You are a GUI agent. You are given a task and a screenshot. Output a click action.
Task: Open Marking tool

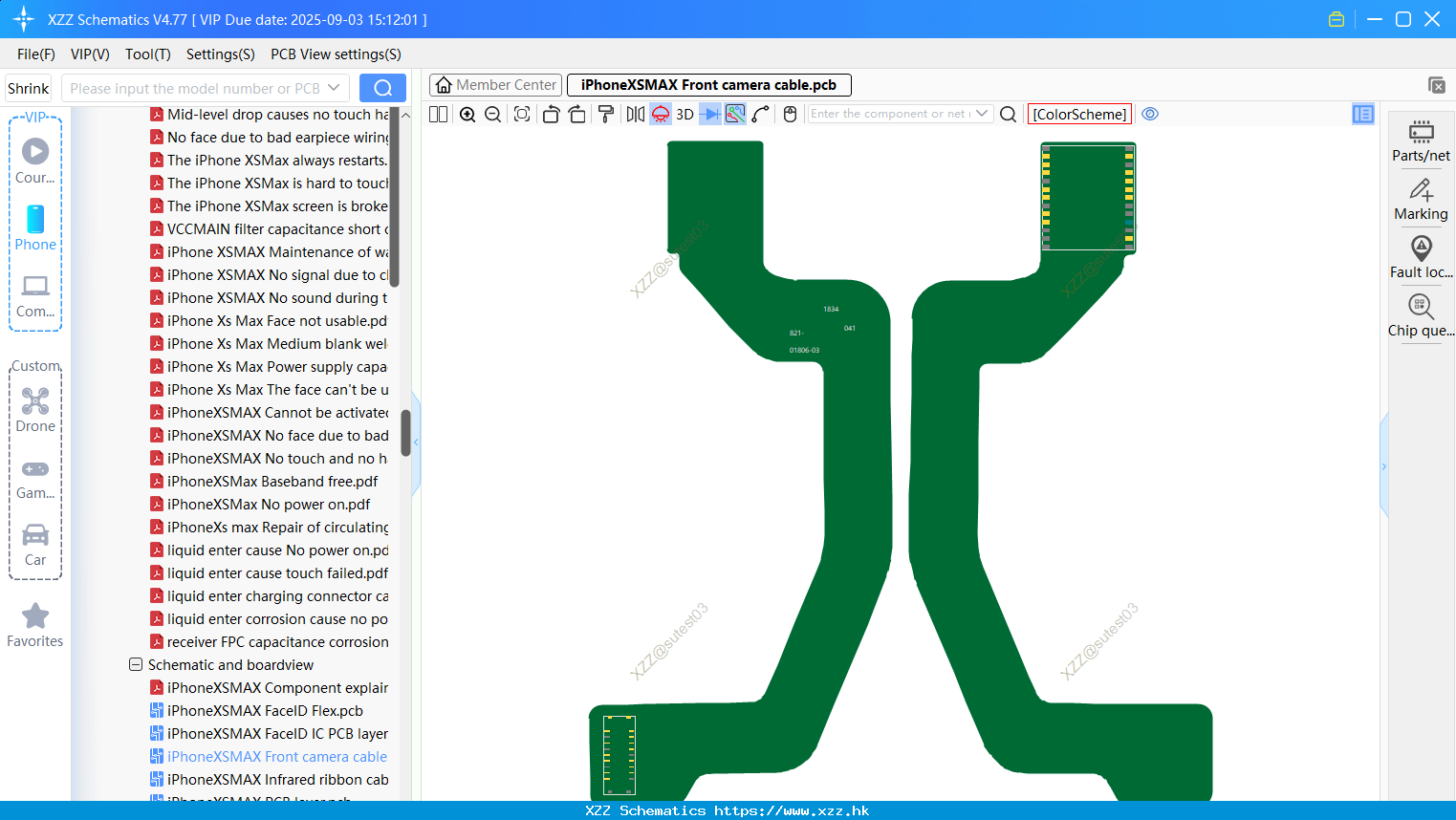click(x=1421, y=200)
